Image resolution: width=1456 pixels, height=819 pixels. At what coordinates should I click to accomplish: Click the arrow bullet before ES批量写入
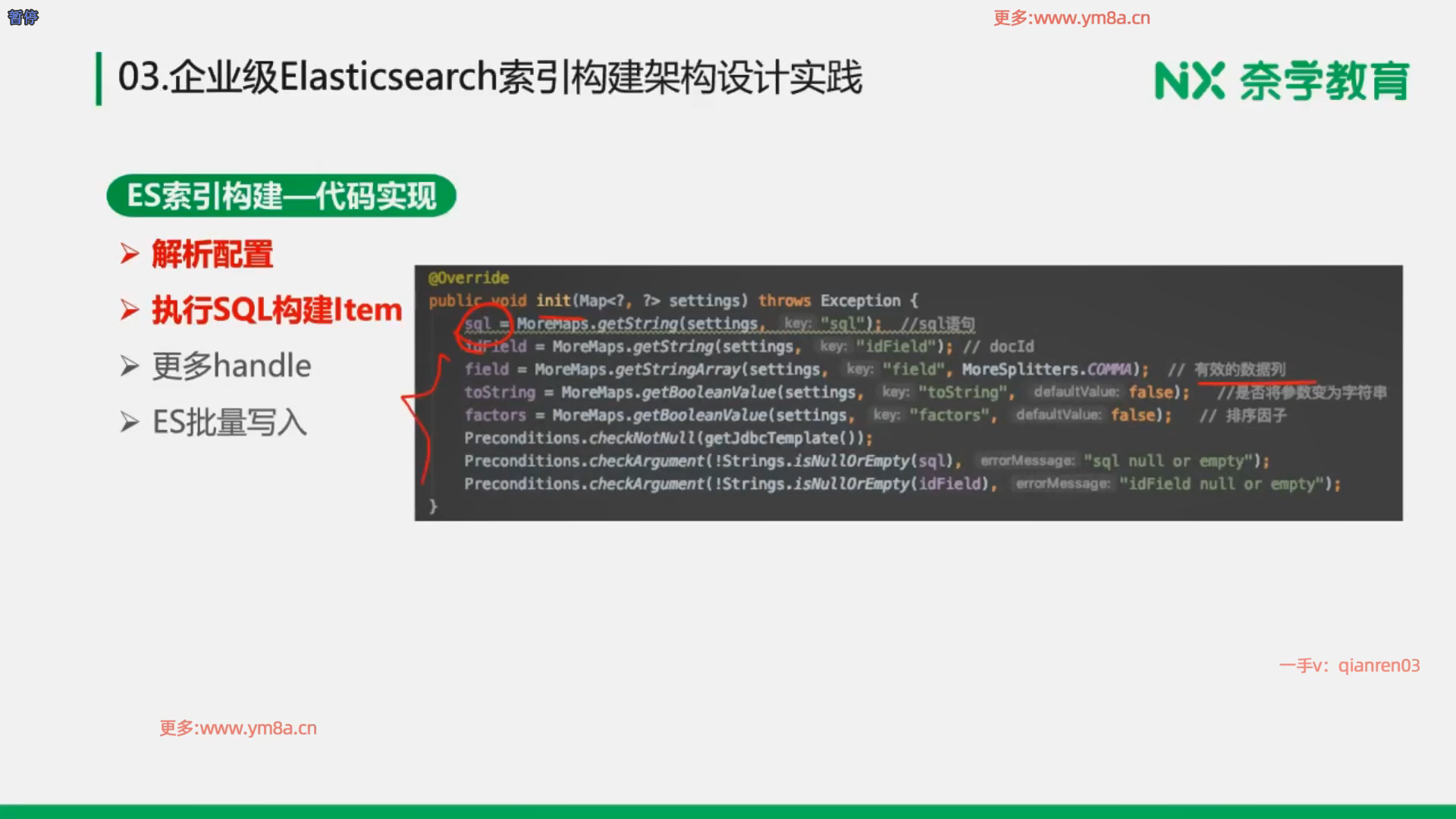point(130,422)
